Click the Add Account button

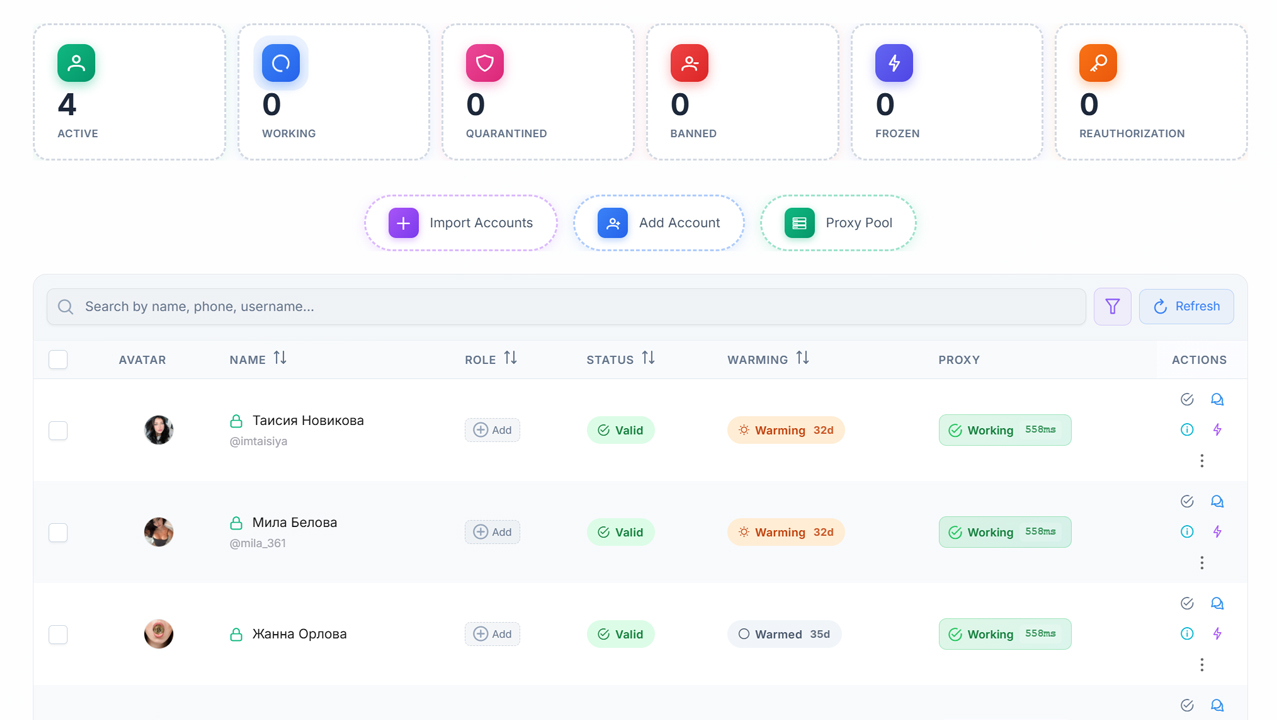coord(659,223)
